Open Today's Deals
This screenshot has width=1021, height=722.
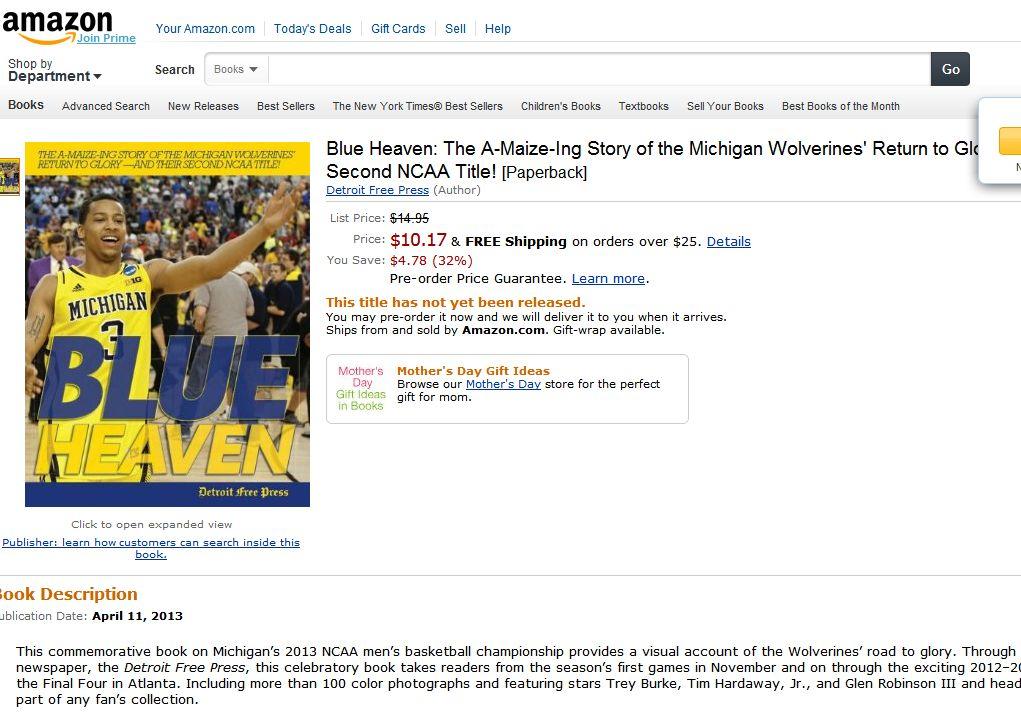pos(312,29)
